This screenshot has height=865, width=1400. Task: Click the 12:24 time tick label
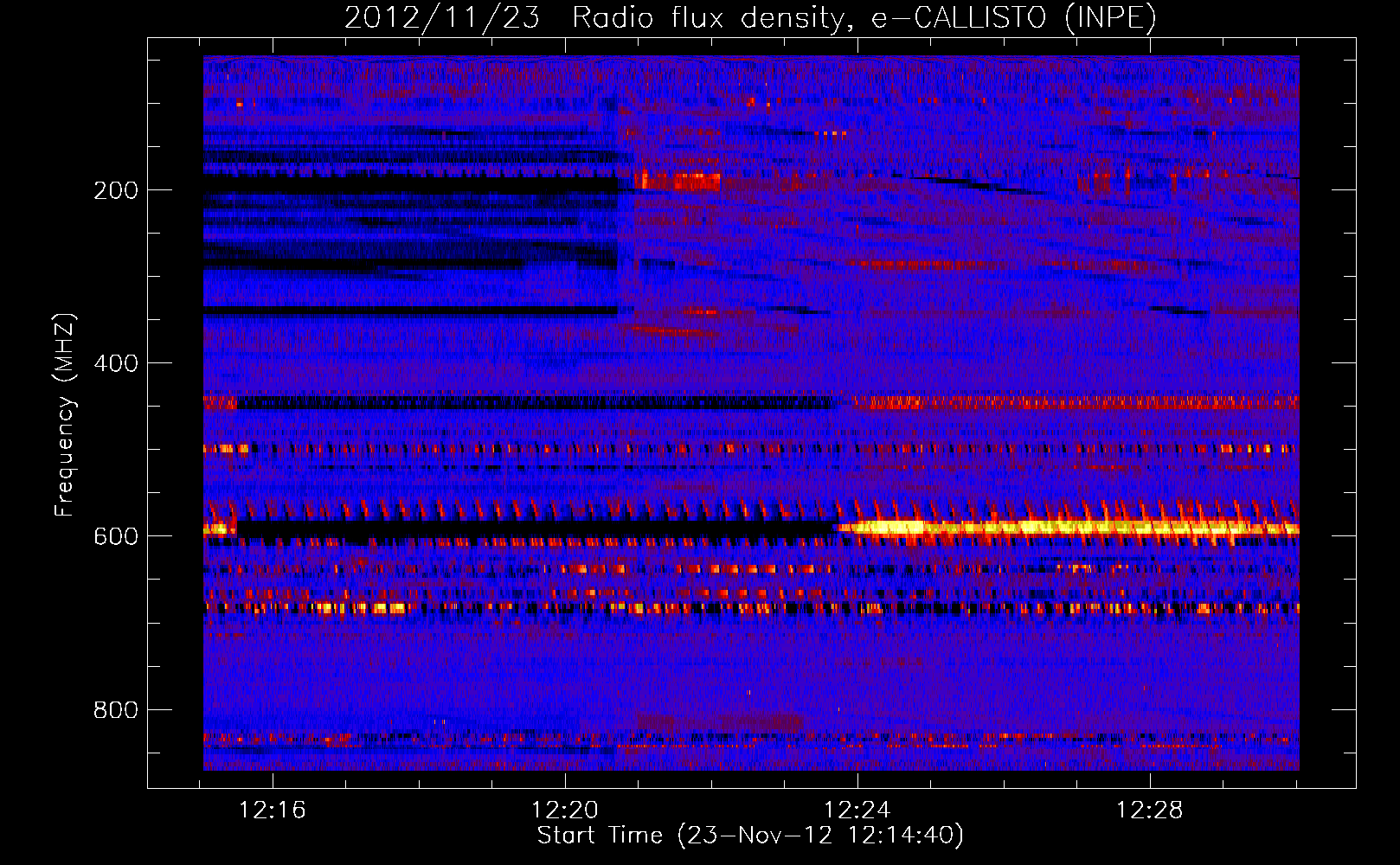(857, 811)
